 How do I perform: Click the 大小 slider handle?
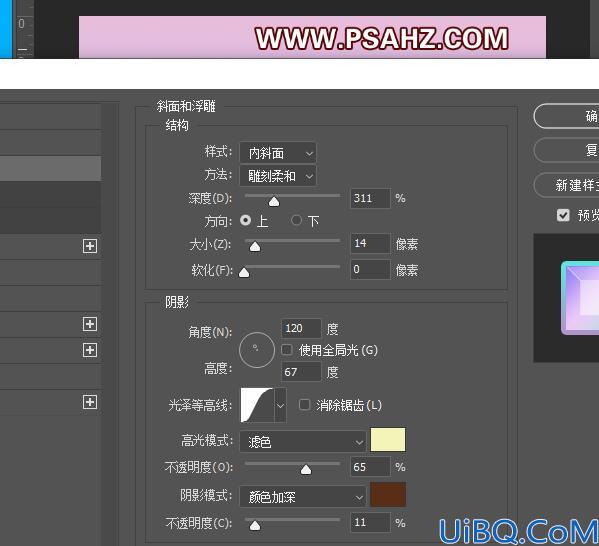[255, 247]
